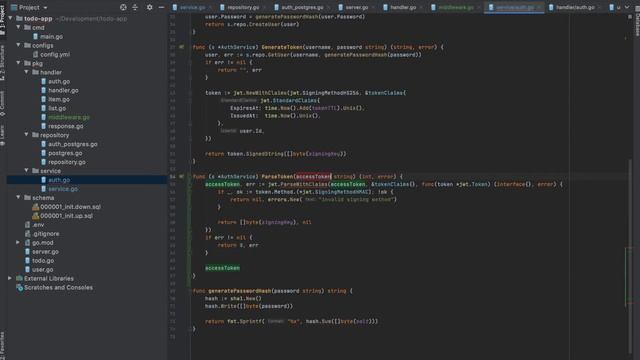Open auth_postgres.go in repository folder

coord(73,144)
